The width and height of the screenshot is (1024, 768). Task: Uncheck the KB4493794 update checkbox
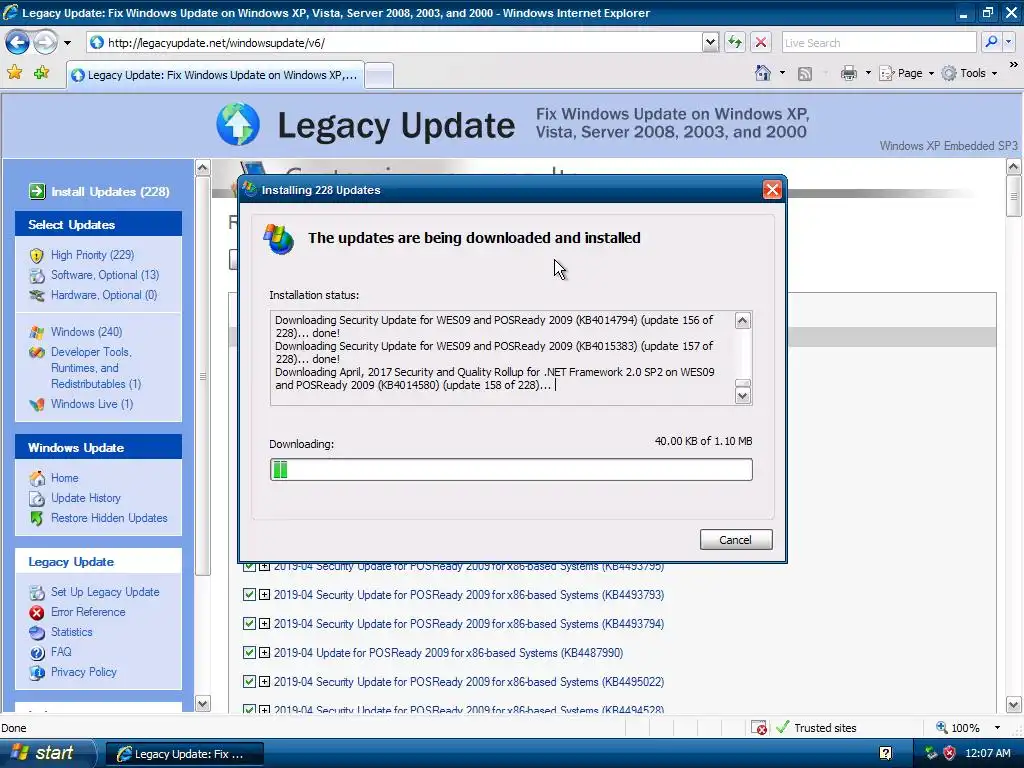click(x=249, y=624)
